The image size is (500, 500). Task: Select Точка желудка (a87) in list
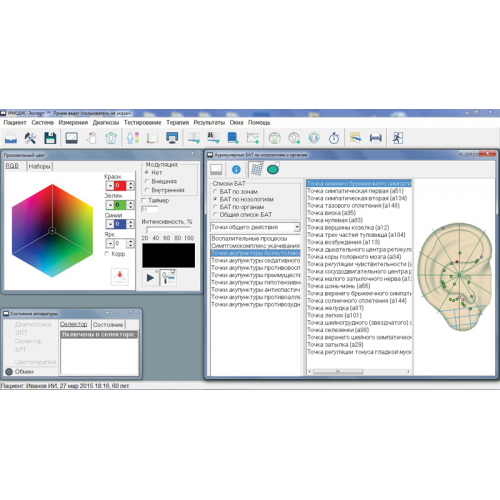point(335,308)
